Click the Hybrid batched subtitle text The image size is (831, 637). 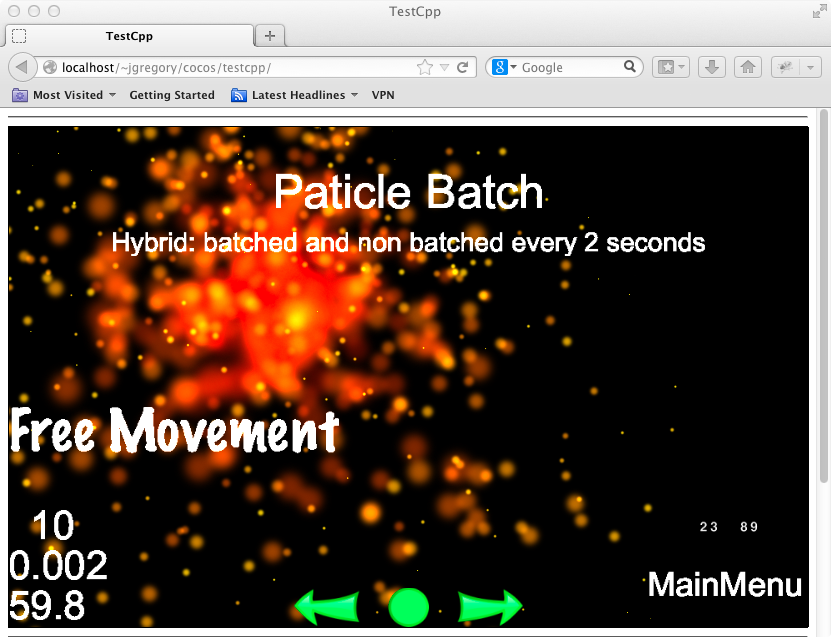pos(408,243)
